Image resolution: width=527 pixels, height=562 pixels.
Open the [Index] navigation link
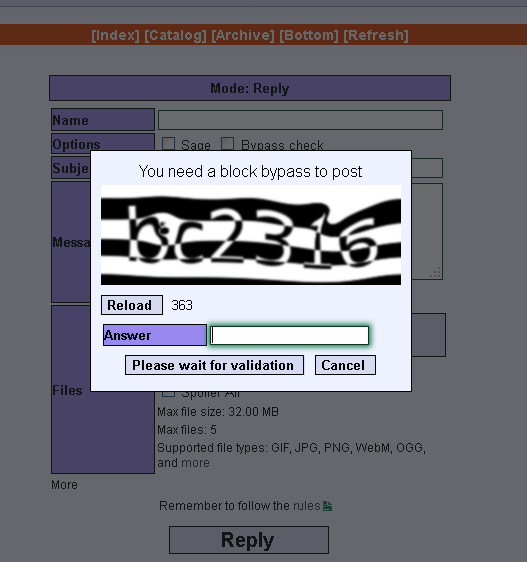115,35
